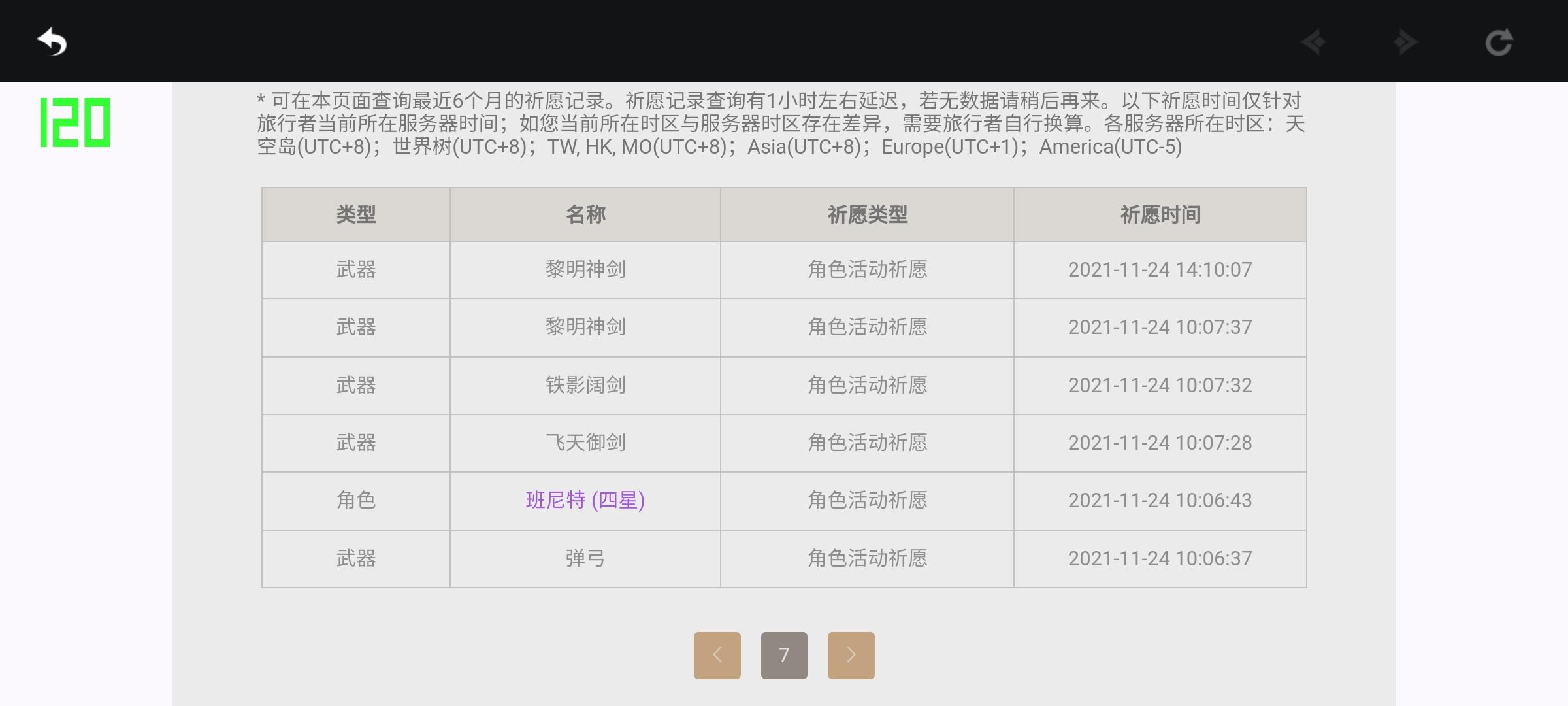The height and width of the screenshot is (706, 1568).
Task: Click 角色 type cell in 班尼特 row
Action: [x=356, y=500]
